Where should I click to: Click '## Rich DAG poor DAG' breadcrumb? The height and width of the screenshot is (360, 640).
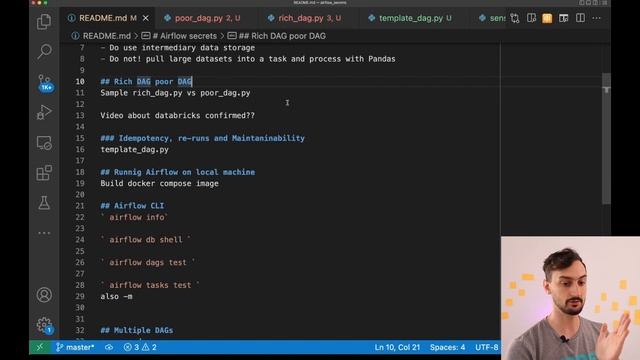(277, 36)
